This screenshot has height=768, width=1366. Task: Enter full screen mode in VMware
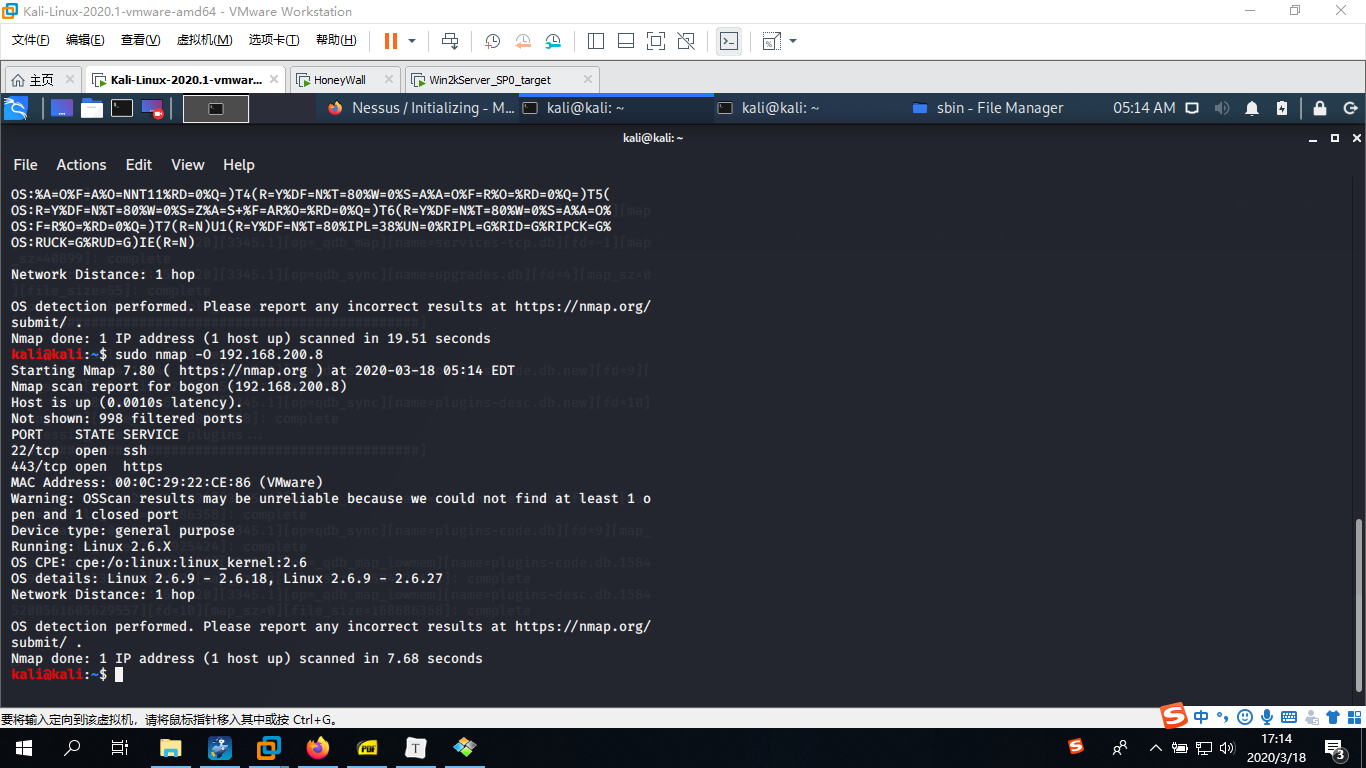(656, 41)
